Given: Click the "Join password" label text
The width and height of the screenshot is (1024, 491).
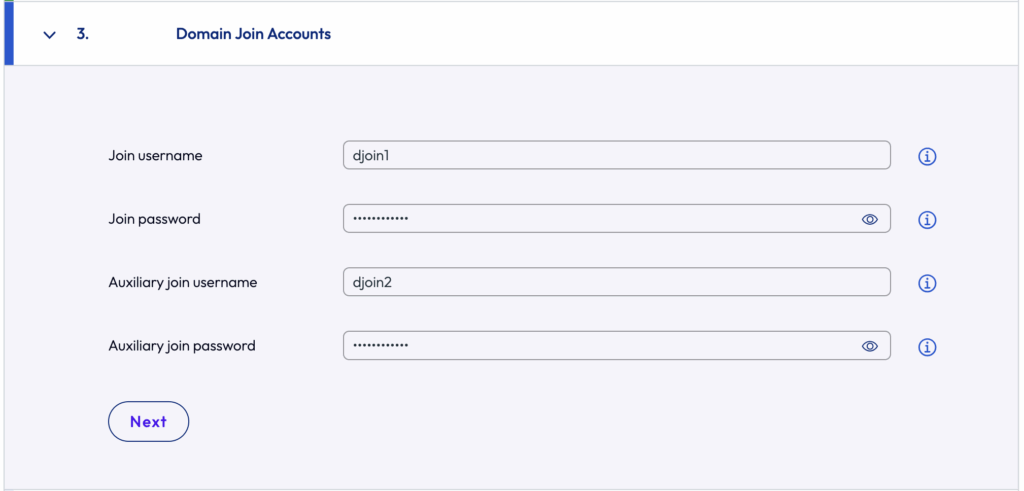Looking at the screenshot, I should coord(154,219).
